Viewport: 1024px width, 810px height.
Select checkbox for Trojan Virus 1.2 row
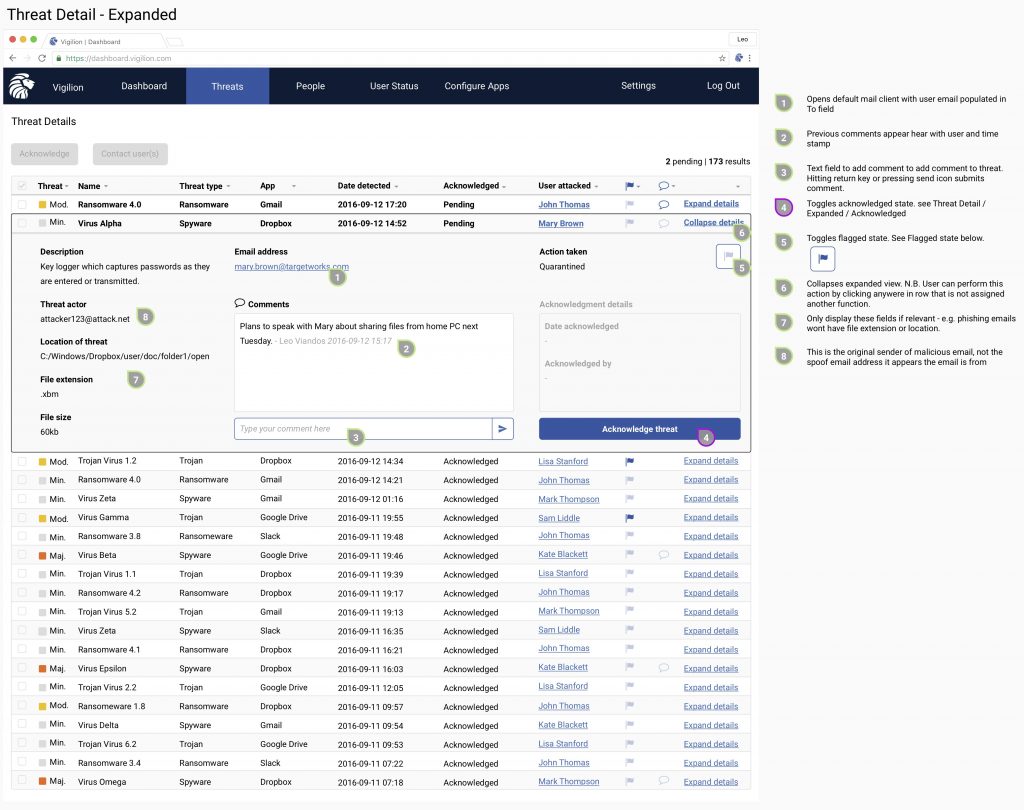pyautogui.click(x=22, y=462)
